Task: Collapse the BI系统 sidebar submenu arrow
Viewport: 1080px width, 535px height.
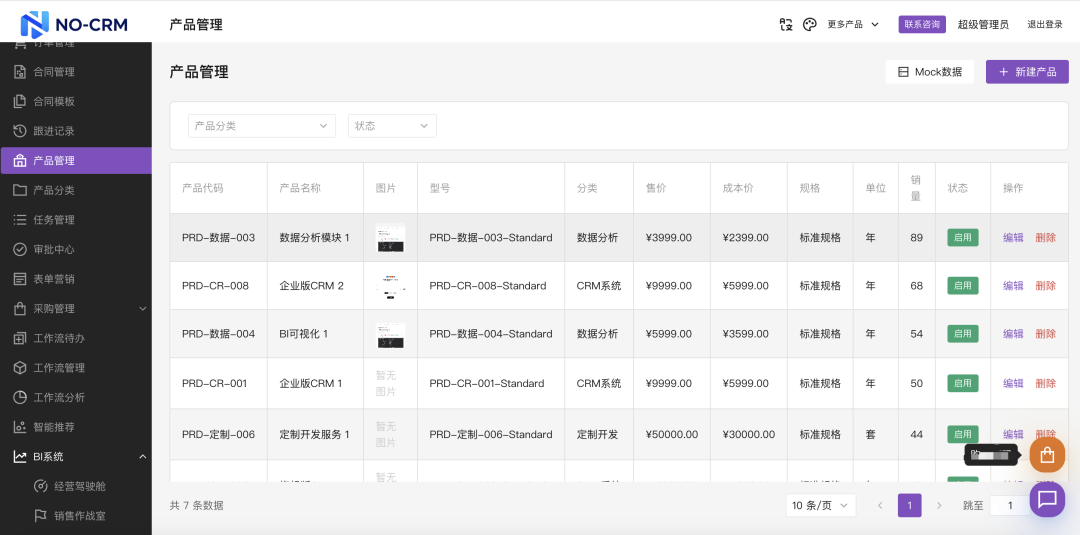Action: (x=143, y=457)
